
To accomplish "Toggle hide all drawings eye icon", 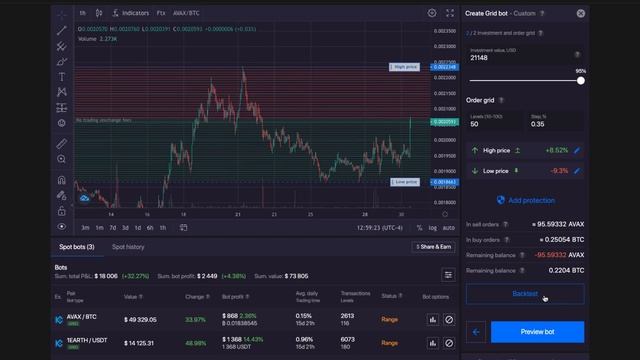I will coord(62,227).
